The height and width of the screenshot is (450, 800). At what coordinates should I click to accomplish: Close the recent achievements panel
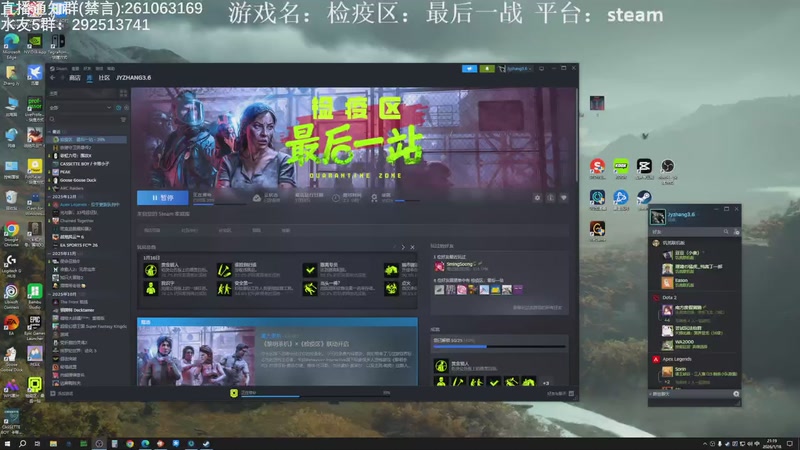click(x=412, y=247)
